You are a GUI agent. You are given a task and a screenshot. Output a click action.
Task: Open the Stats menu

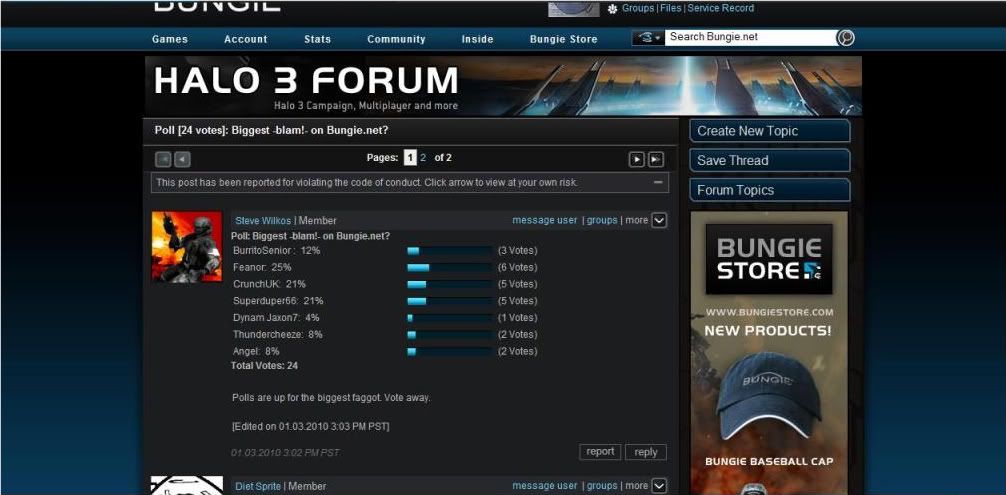tap(317, 39)
